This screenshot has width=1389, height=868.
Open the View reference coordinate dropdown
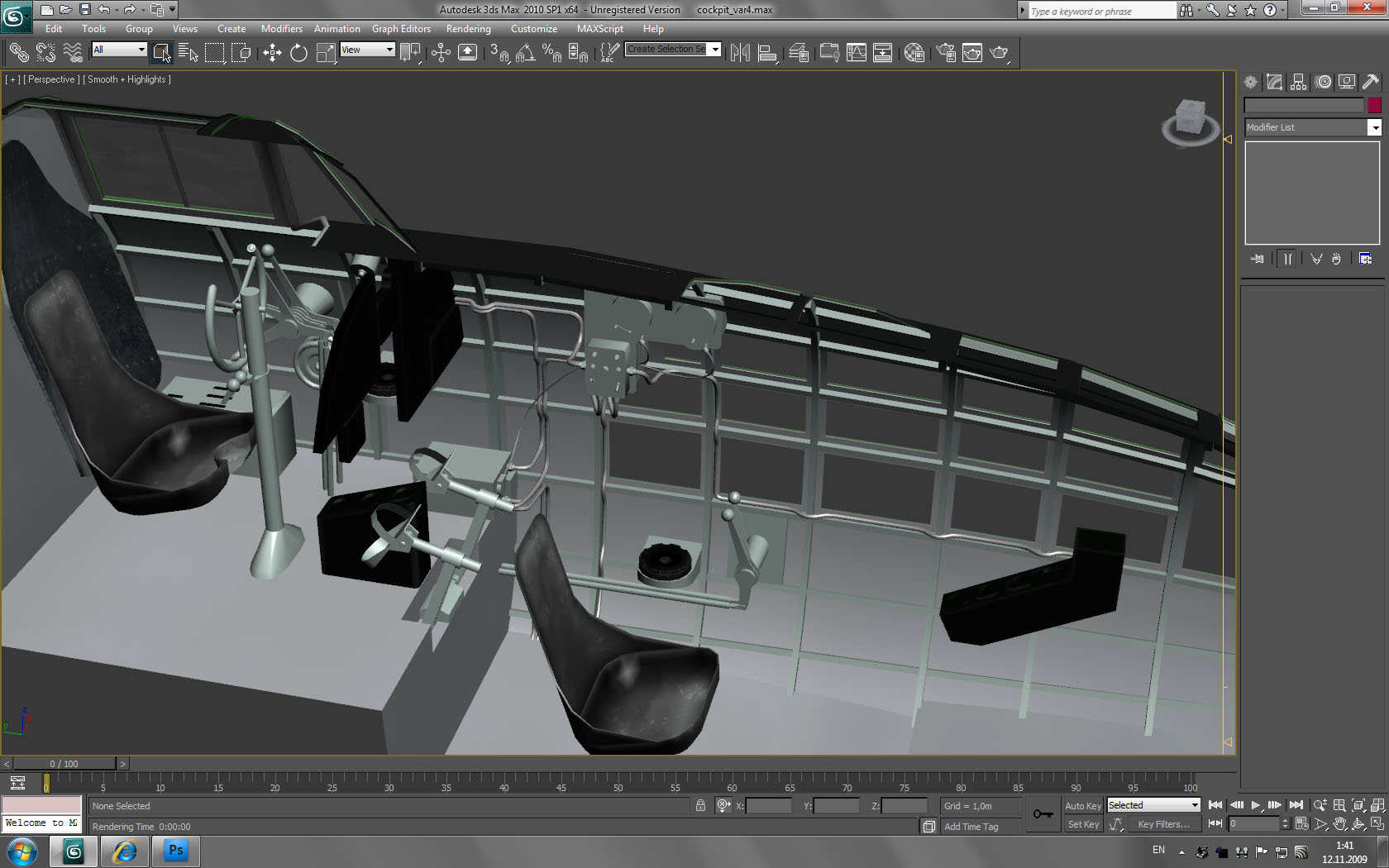368,50
